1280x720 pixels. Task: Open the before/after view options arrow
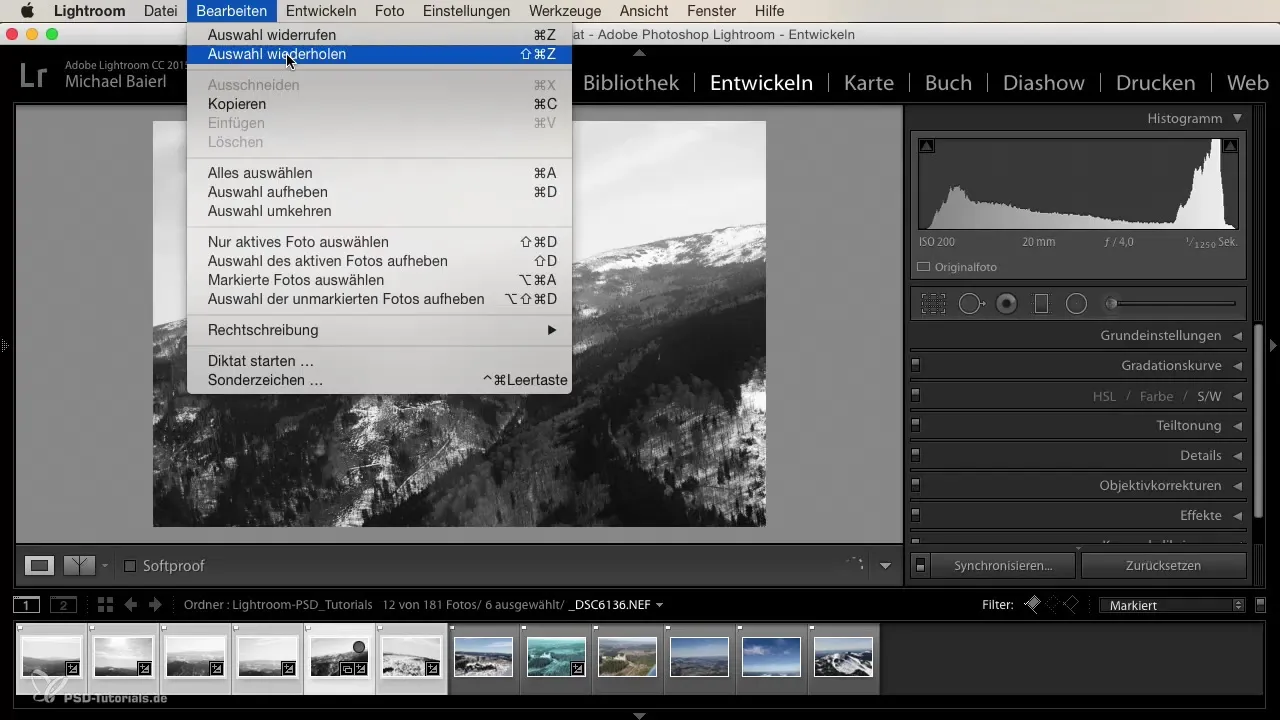tap(105, 566)
